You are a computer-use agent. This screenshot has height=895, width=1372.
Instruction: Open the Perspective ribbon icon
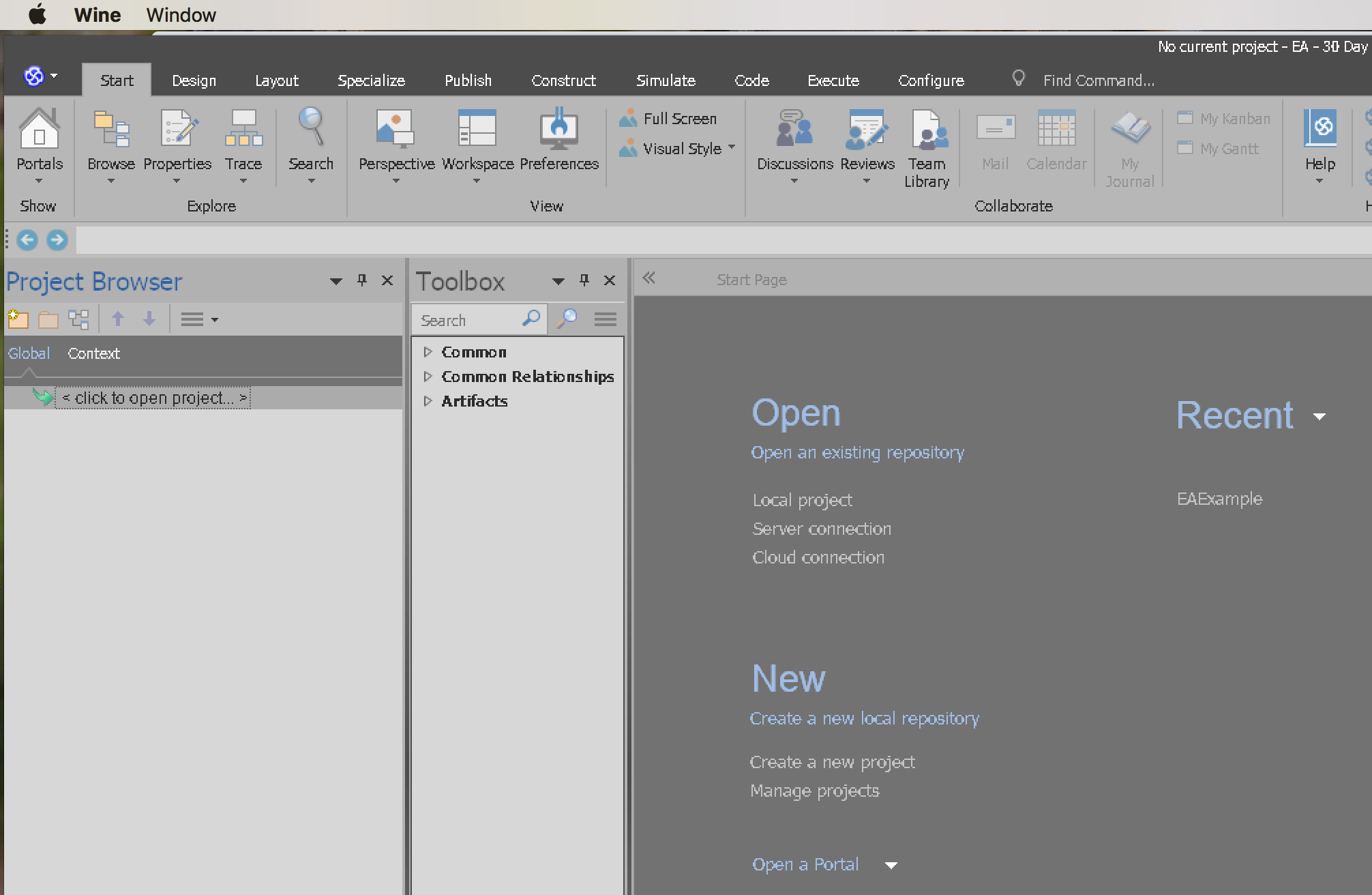[396, 145]
